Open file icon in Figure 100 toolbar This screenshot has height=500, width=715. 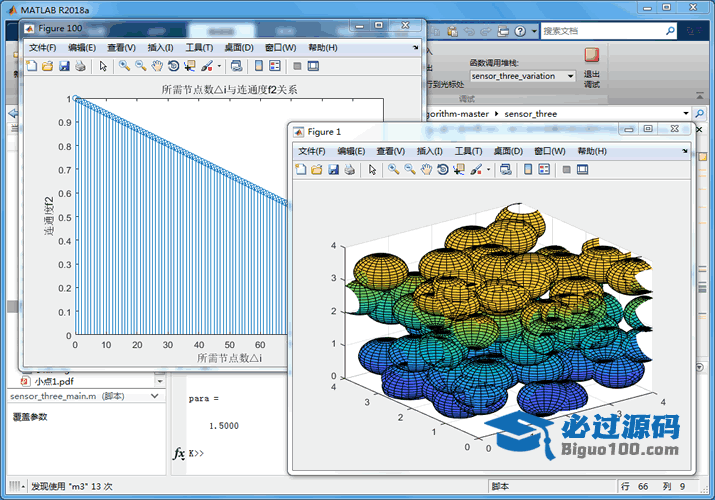tap(47, 66)
